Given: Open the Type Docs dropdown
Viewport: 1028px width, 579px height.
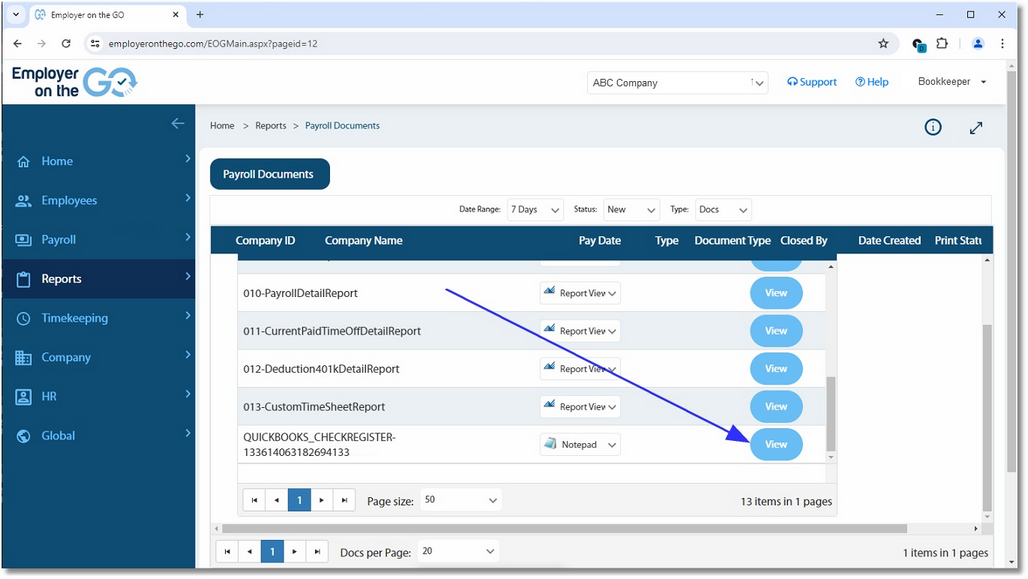Looking at the screenshot, I should pos(723,209).
